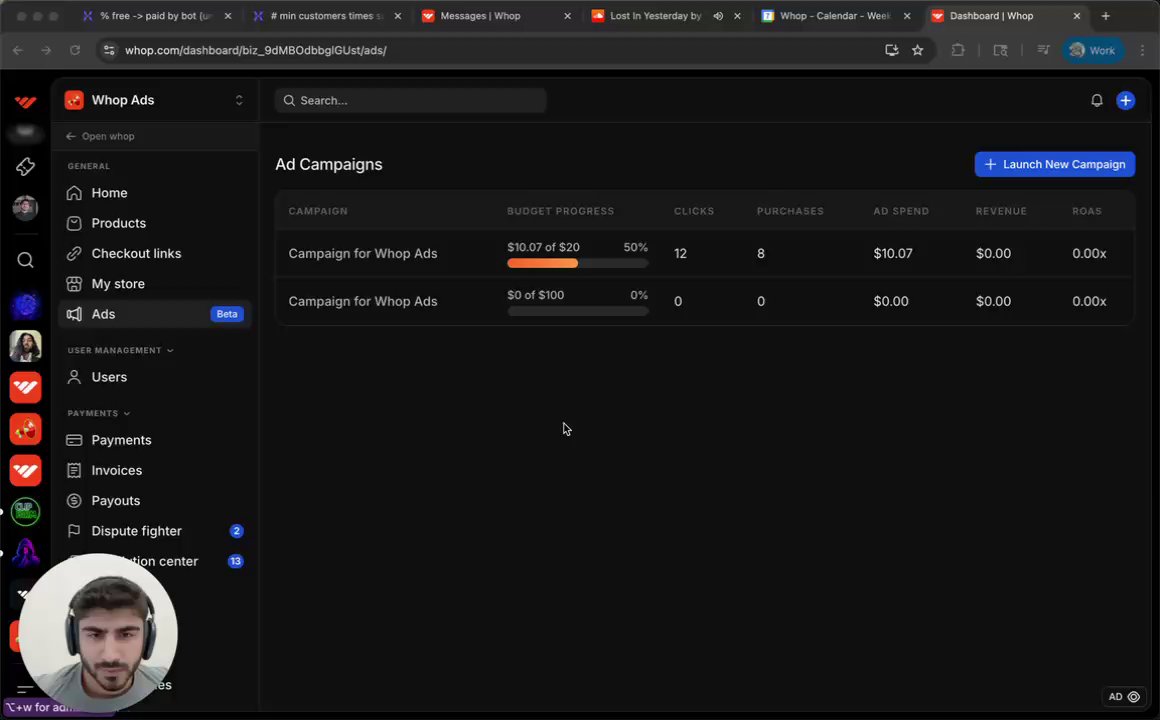Open new browser tab plus button
The image size is (1160, 720).
coord(1105,16)
